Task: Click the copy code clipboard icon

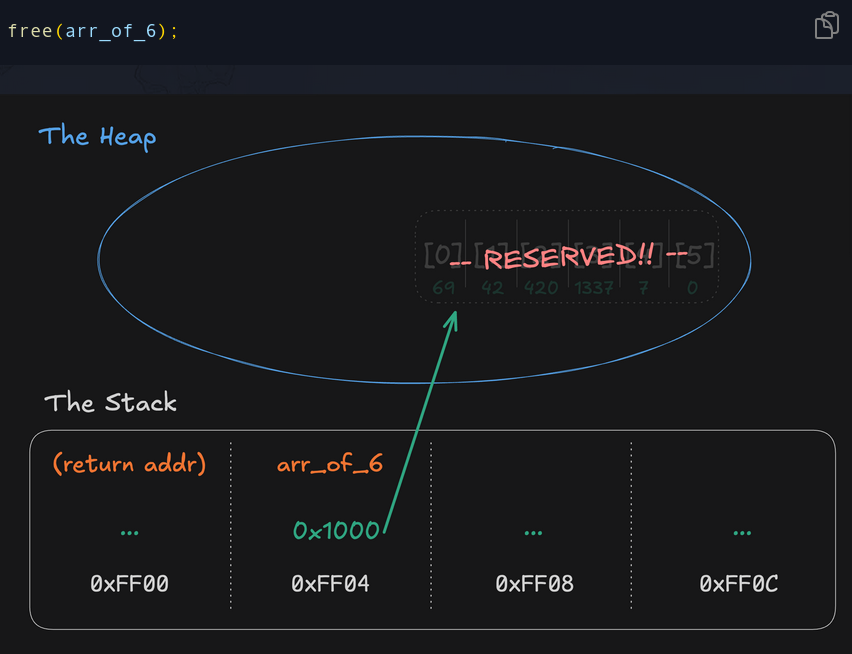Action: tap(826, 25)
